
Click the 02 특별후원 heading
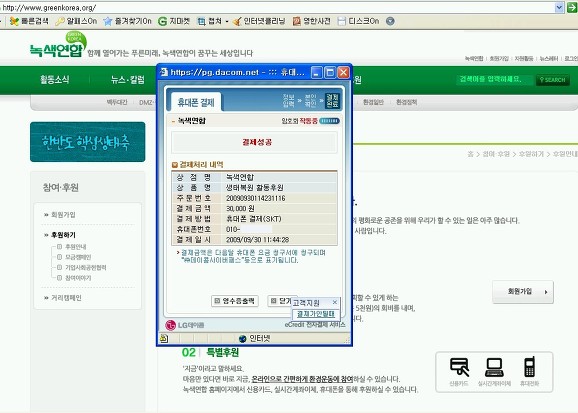tap(210, 353)
